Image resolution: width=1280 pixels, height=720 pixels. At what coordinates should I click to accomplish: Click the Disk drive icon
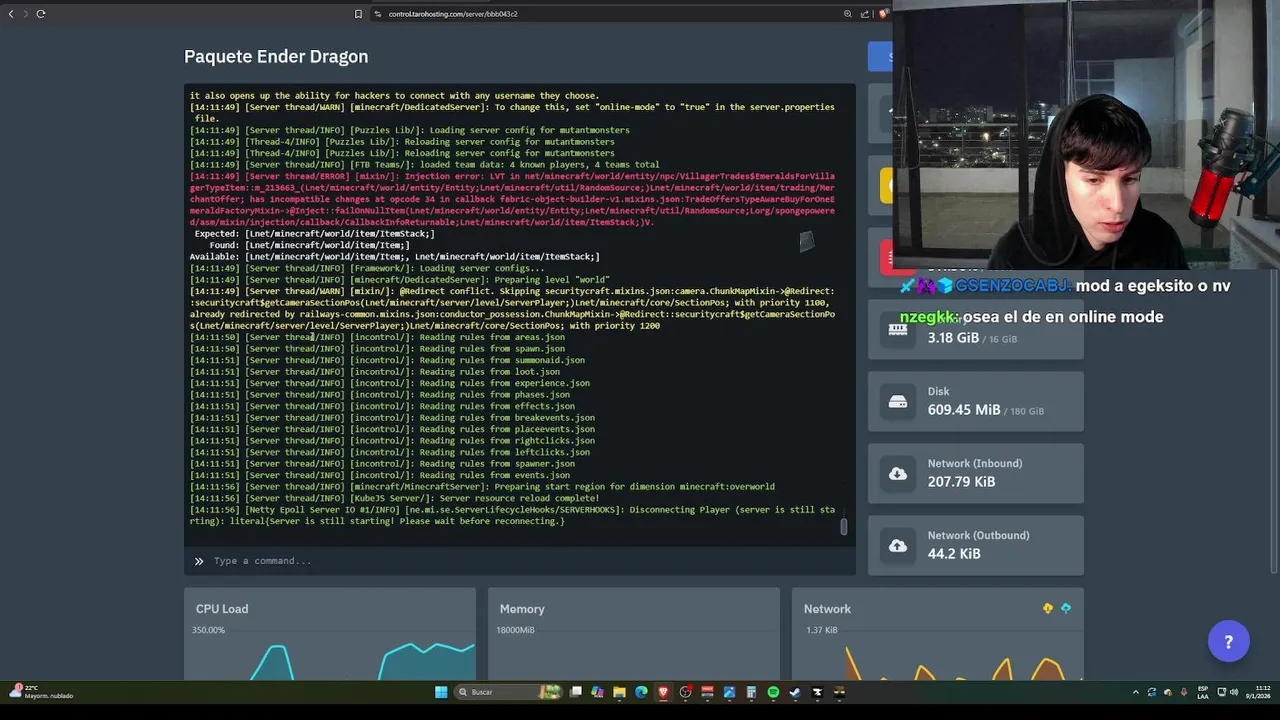[x=898, y=402]
